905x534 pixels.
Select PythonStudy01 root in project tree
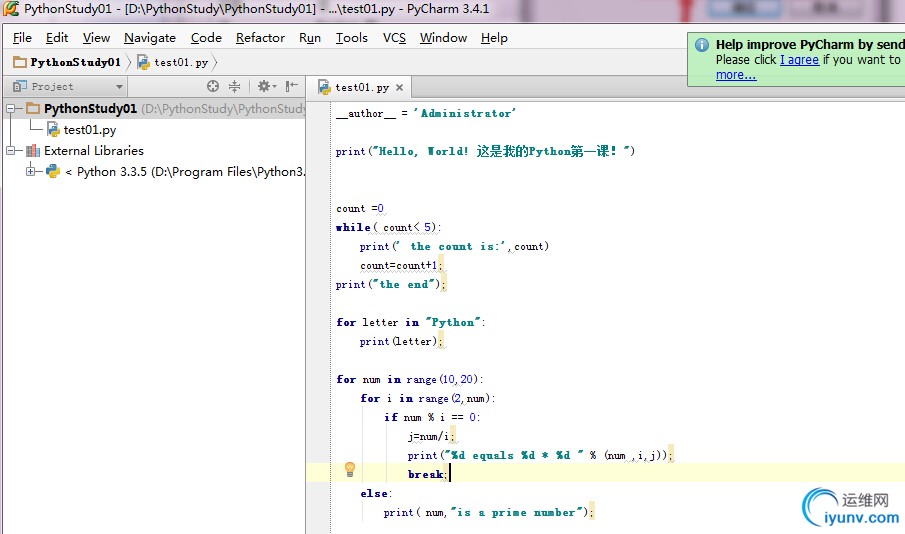click(x=91, y=109)
